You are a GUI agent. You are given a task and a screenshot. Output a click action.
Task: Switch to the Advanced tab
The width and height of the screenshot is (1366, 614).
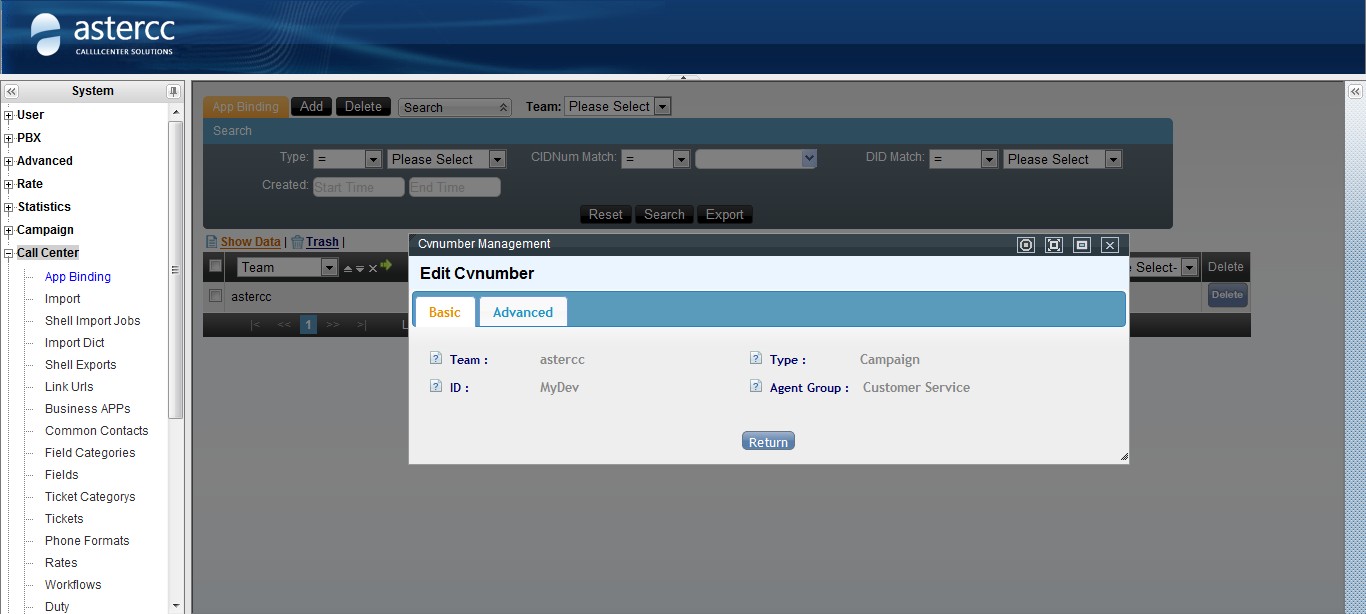coord(522,312)
